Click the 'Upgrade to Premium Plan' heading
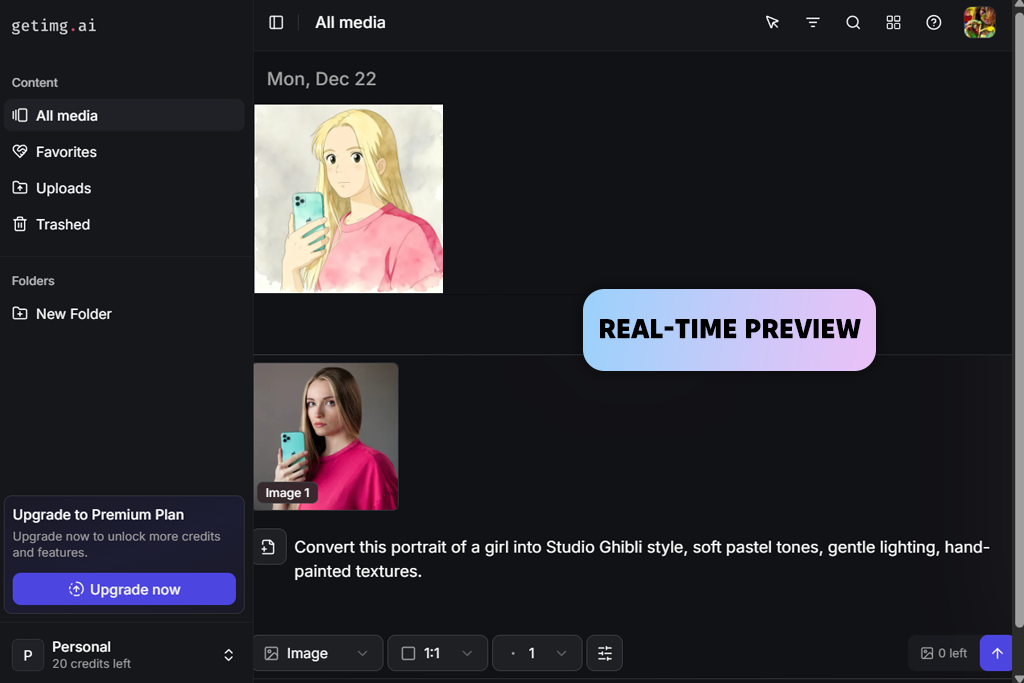 [x=99, y=515]
